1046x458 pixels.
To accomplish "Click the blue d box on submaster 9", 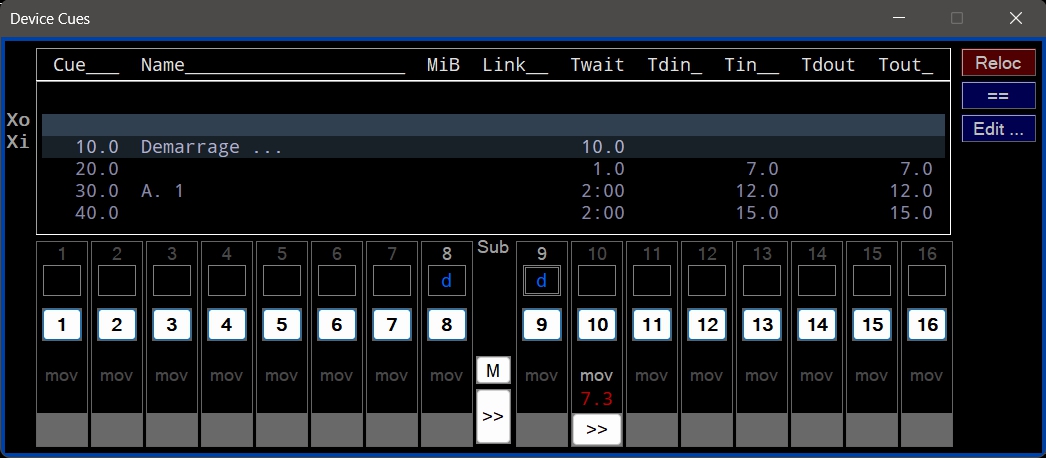I will [x=542, y=281].
